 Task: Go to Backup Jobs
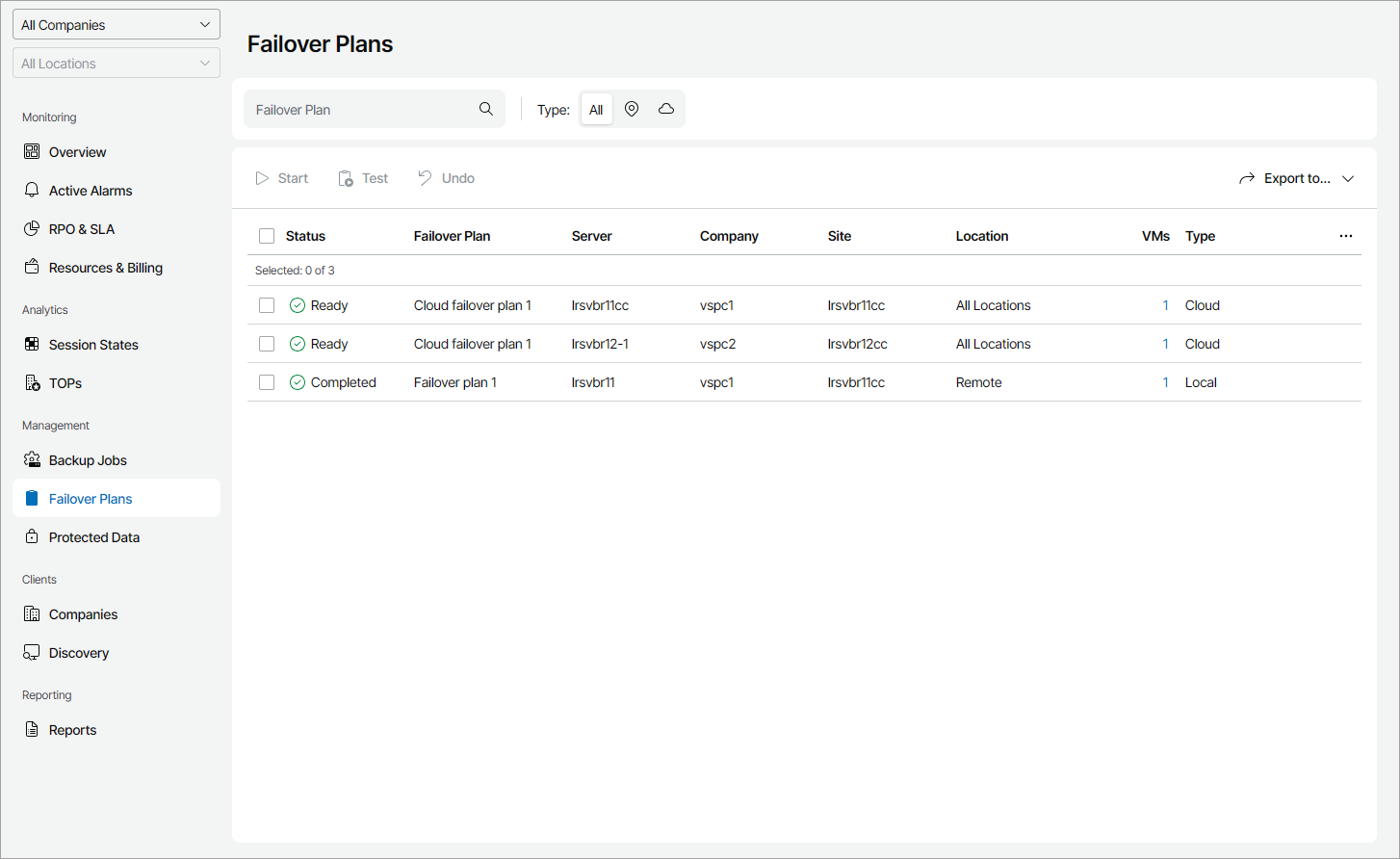coord(87,460)
